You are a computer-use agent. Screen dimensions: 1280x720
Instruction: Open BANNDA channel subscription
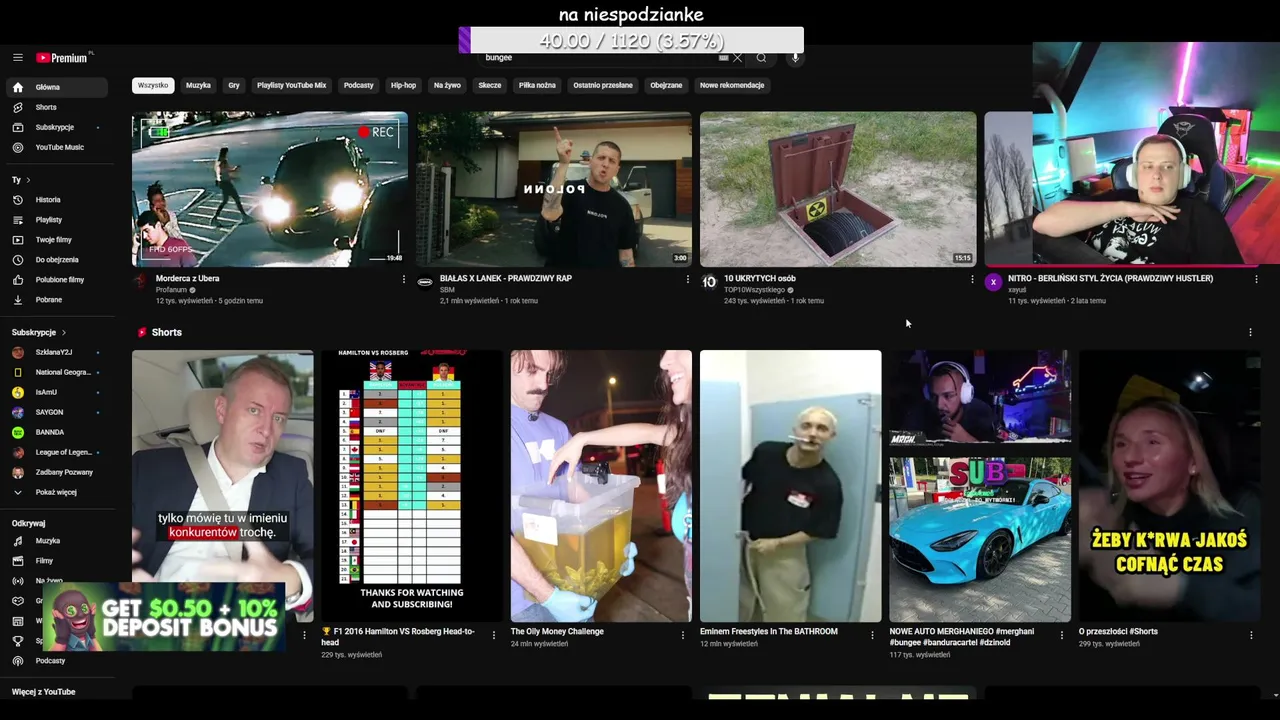pos(56,432)
